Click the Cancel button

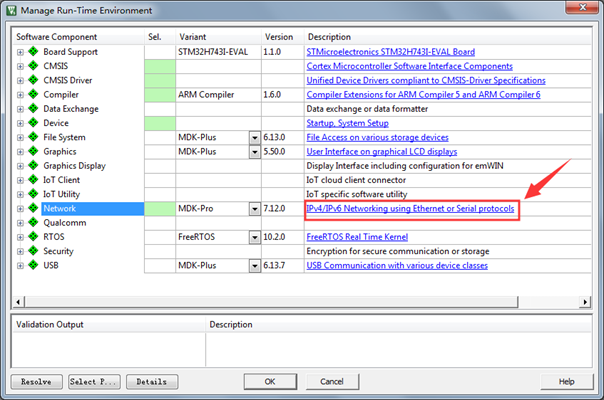pos(332,382)
